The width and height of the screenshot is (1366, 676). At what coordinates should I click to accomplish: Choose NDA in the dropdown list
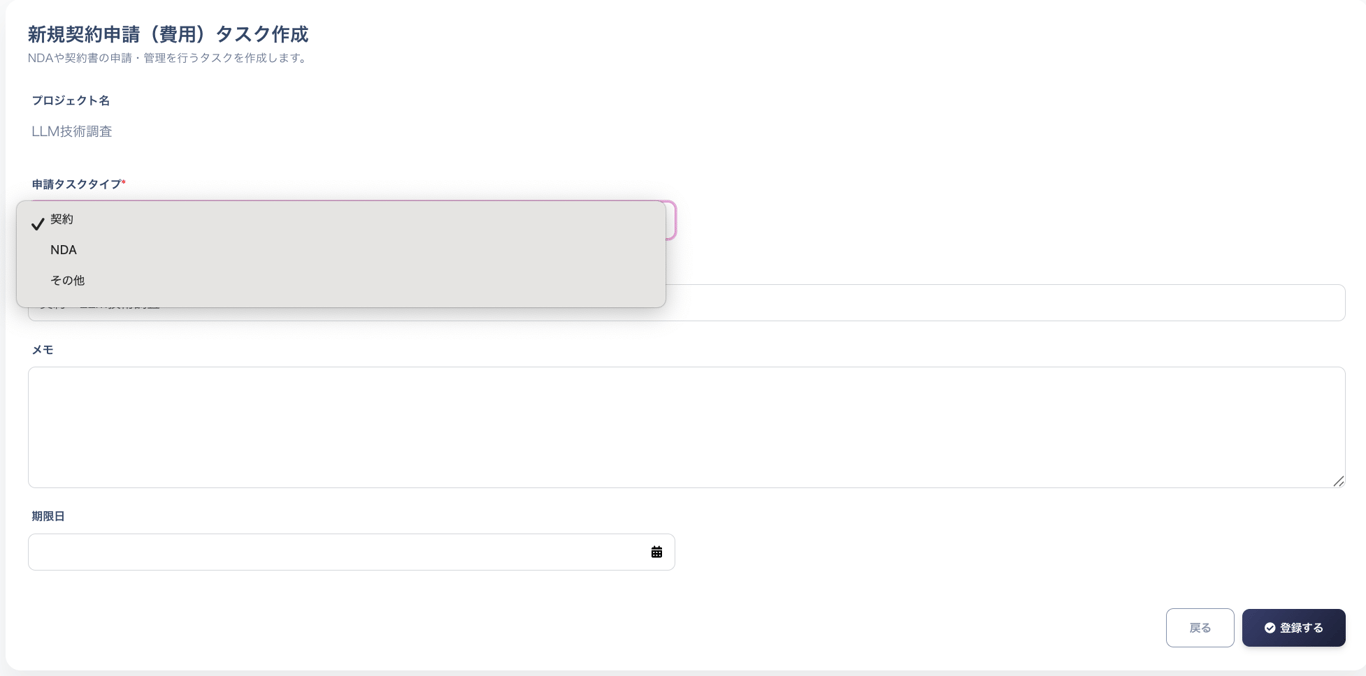point(63,250)
